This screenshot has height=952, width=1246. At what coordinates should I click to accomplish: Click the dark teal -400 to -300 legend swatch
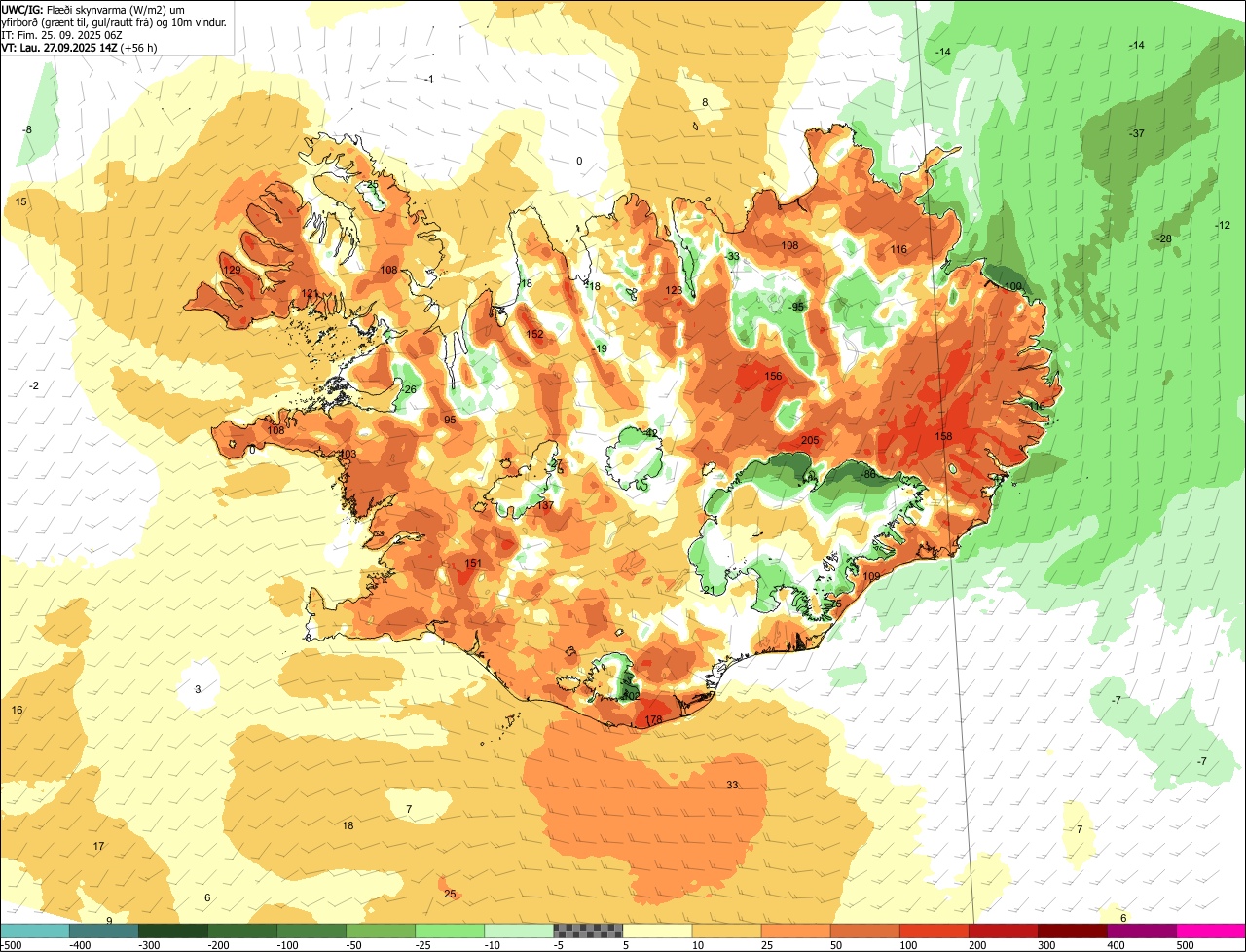(x=104, y=931)
